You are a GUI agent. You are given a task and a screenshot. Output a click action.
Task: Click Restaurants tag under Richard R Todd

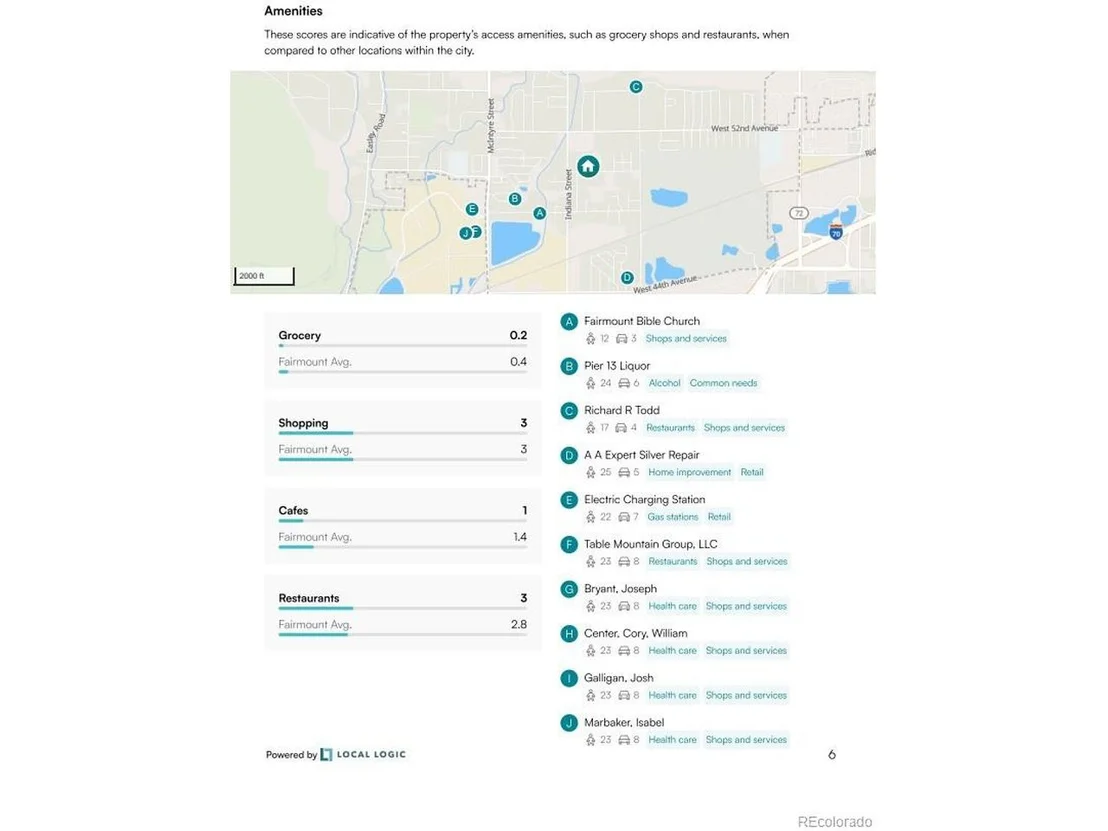(671, 428)
